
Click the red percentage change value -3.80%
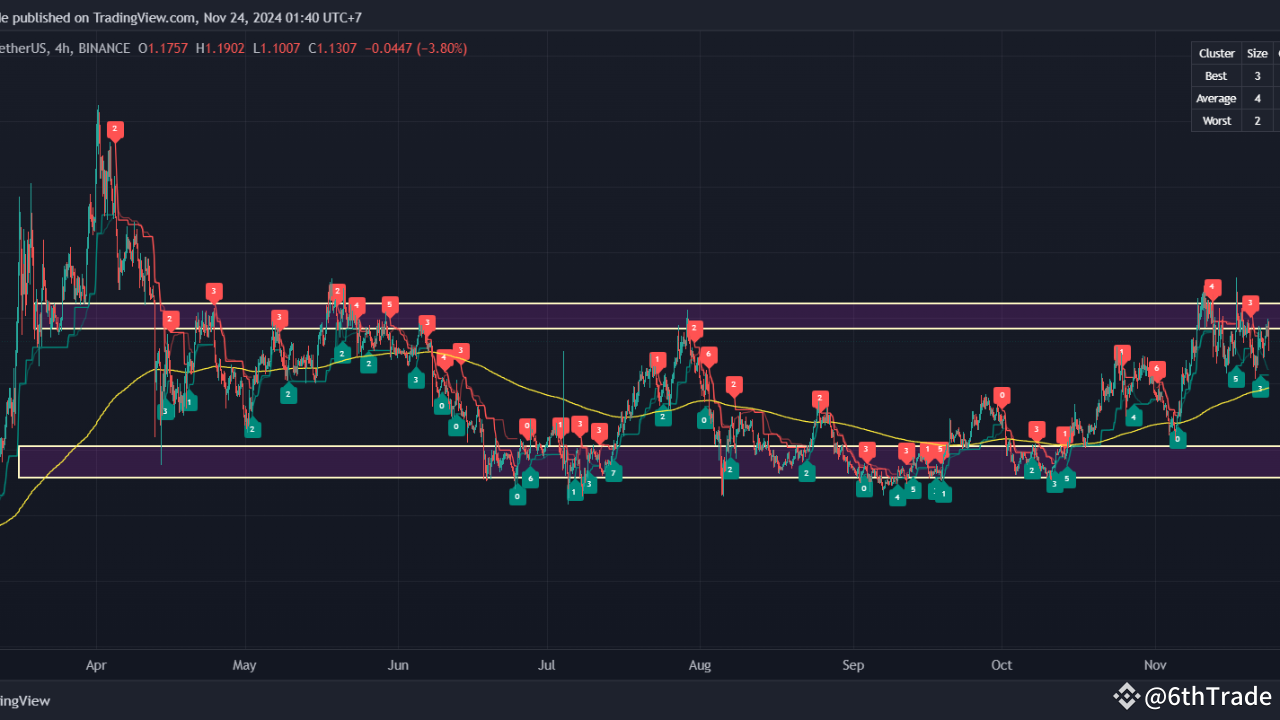point(440,48)
